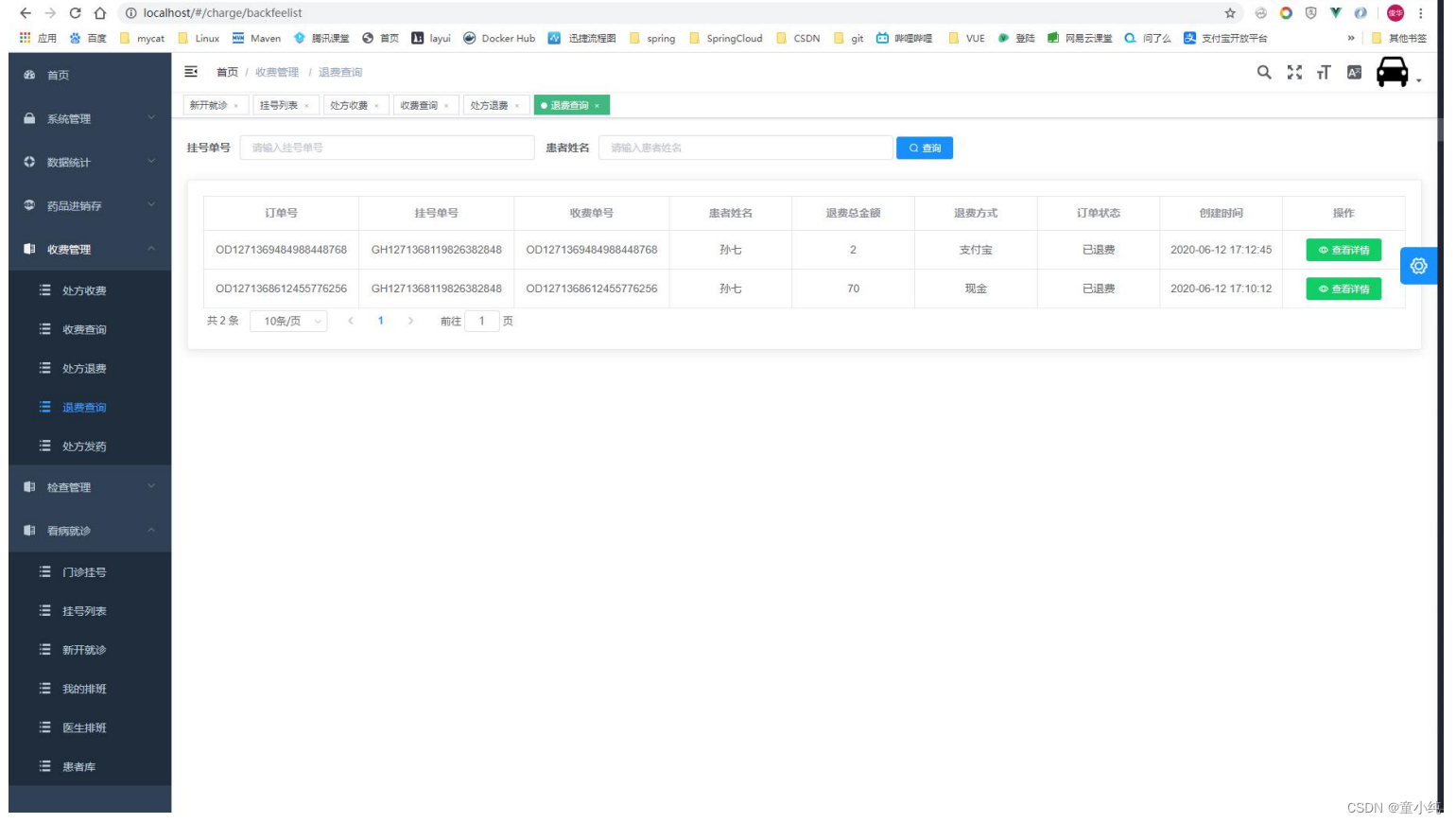Go to previous page arrow in pagination
The height and width of the screenshot is (823, 1456).
point(351,321)
